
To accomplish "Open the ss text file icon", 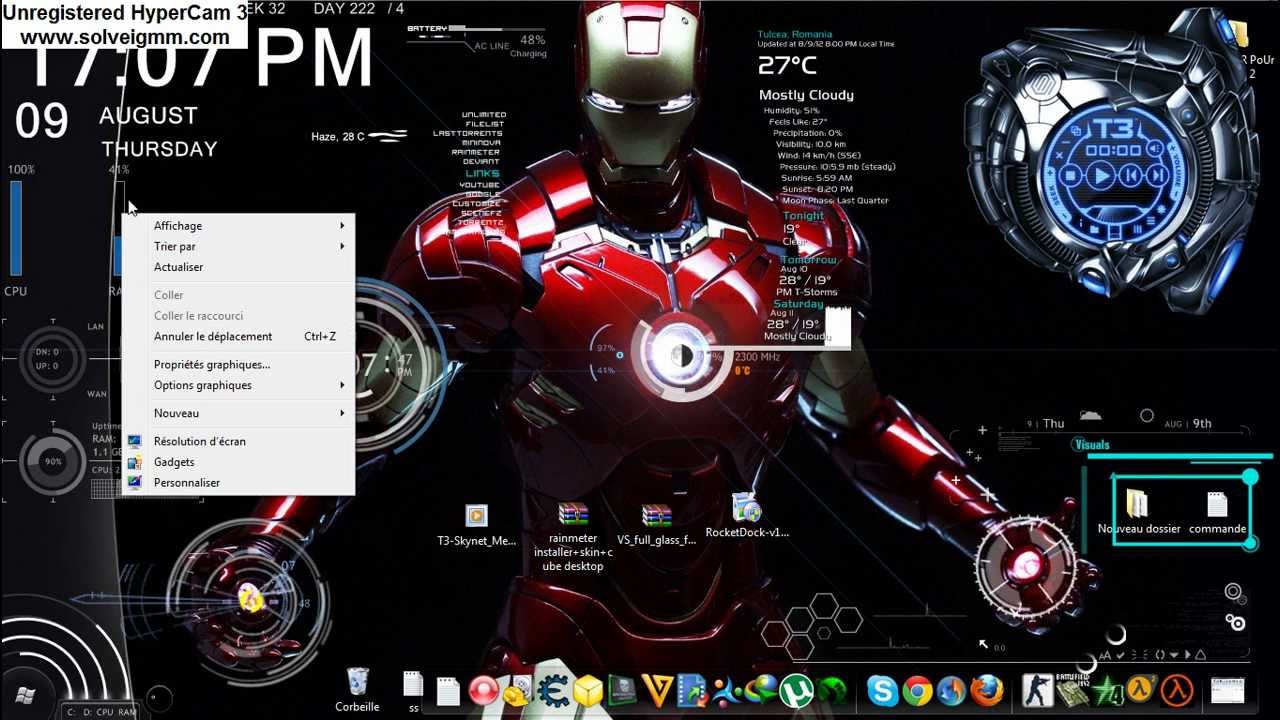I will (413, 690).
